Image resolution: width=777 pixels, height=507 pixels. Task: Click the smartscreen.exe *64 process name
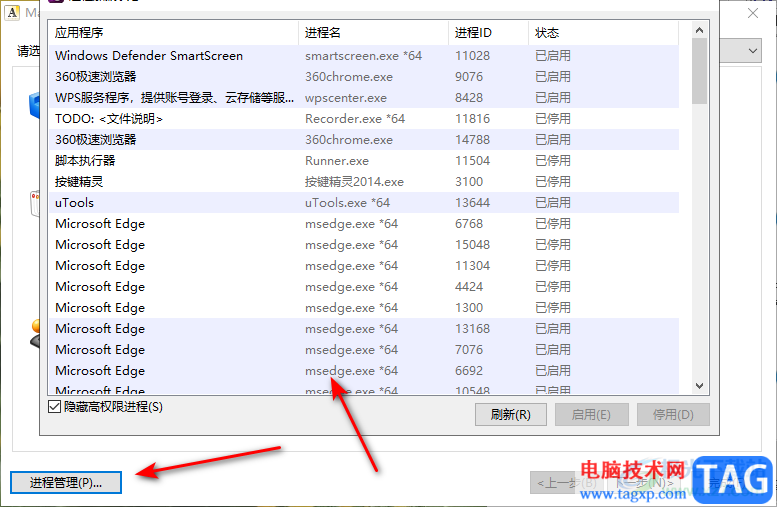tap(363, 56)
